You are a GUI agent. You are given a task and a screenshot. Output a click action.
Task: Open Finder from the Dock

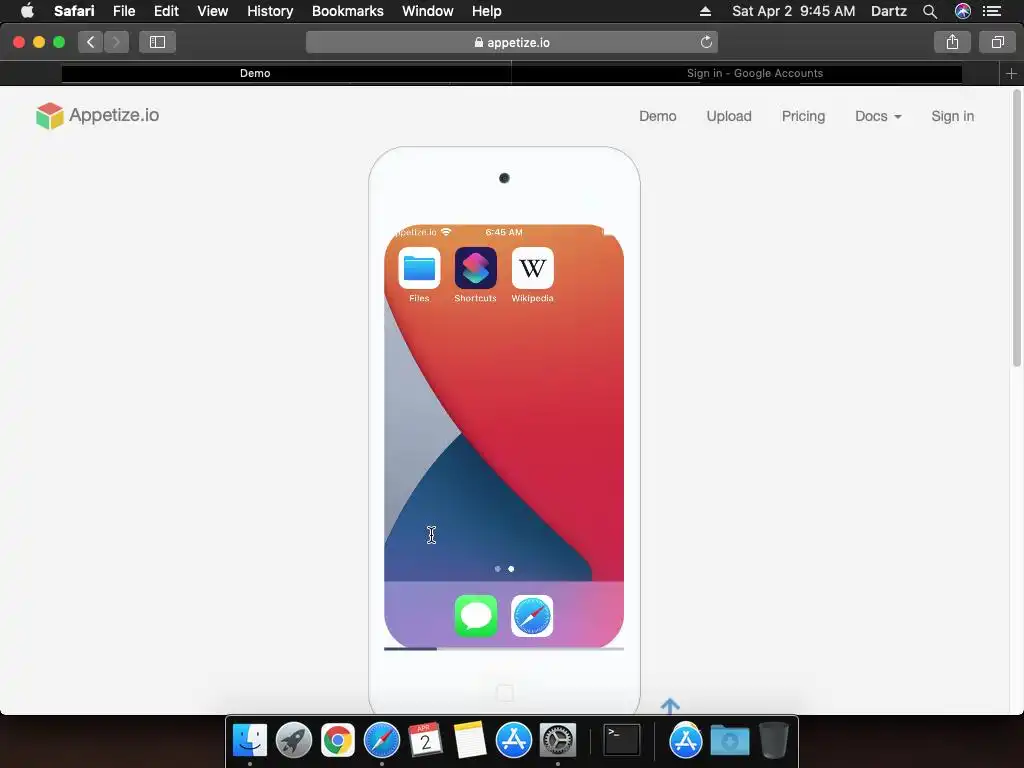pyautogui.click(x=250, y=741)
